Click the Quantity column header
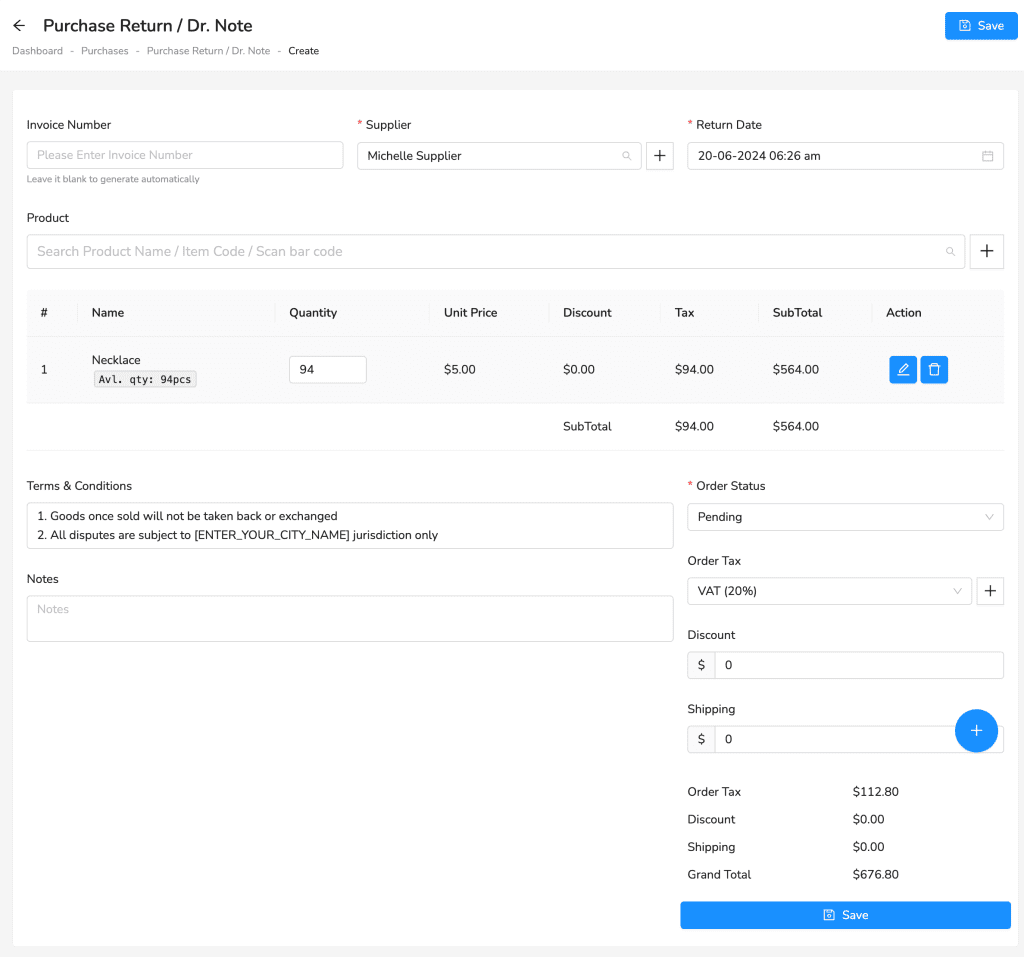Image resolution: width=1024 pixels, height=957 pixels. click(x=313, y=313)
